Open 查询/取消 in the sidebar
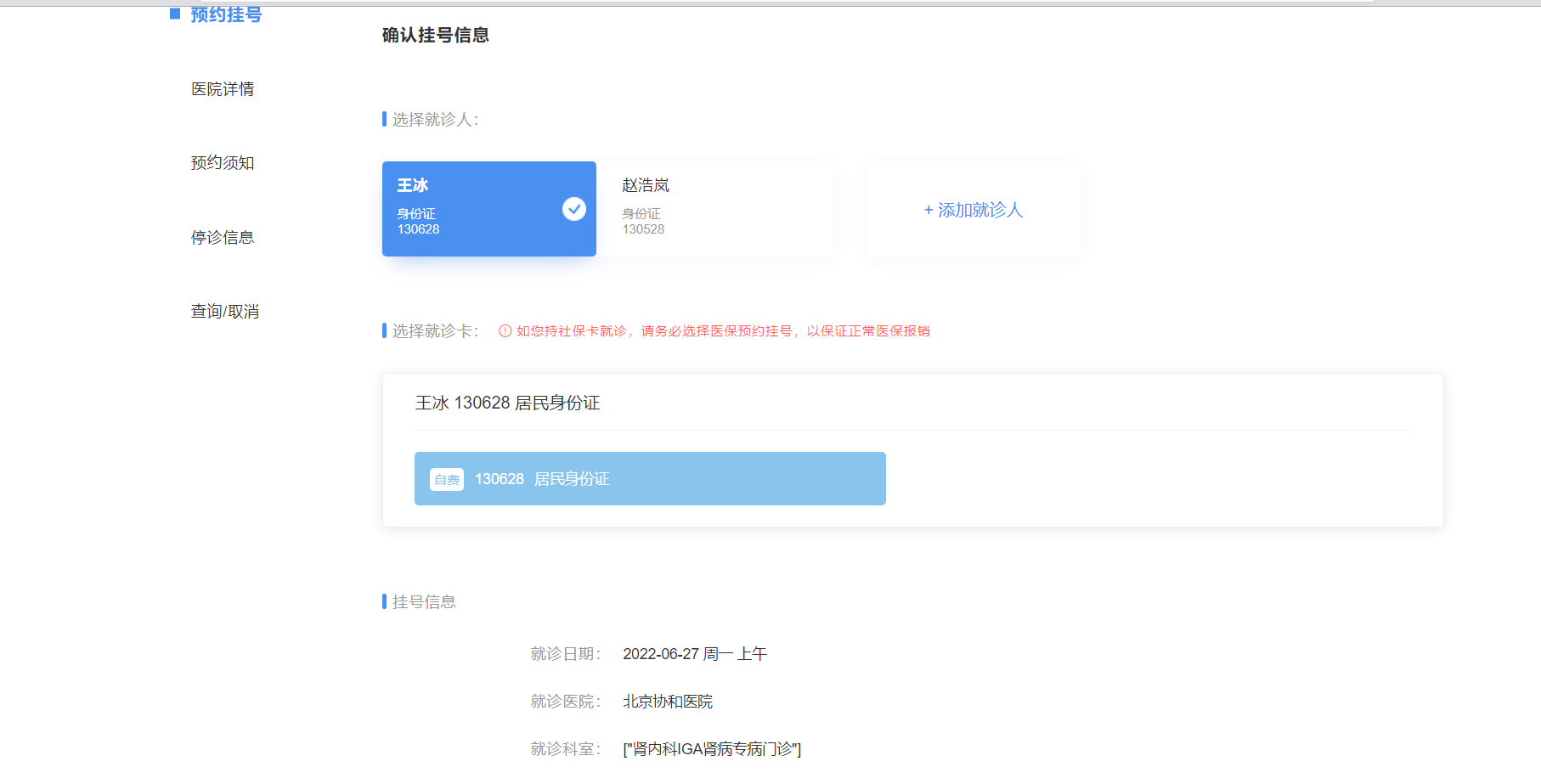Viewport: 1541px width, 784px height. coord(225,312)
